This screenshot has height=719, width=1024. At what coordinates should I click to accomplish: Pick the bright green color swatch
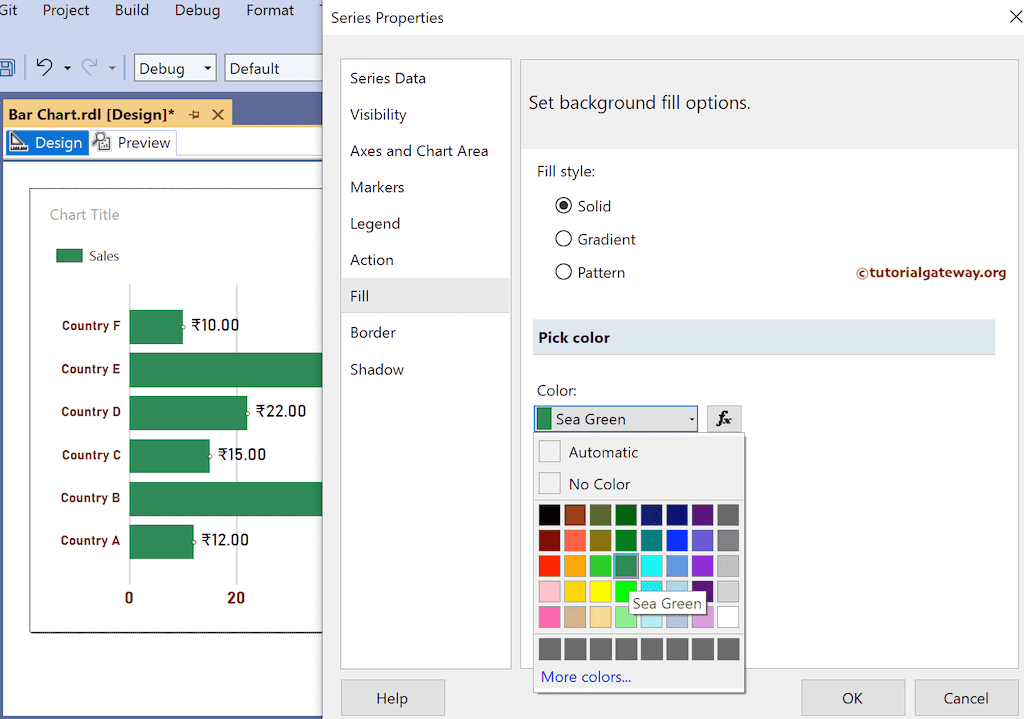[625, 591]
